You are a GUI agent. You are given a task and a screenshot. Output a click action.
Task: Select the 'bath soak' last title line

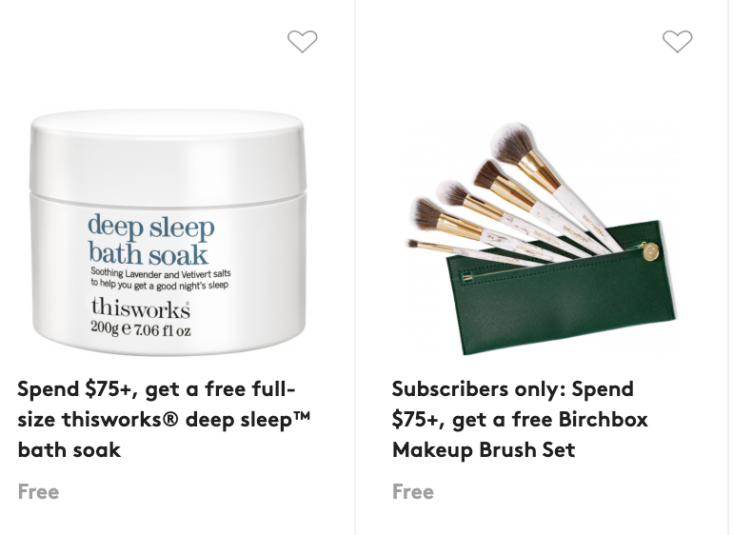(69, 450)
